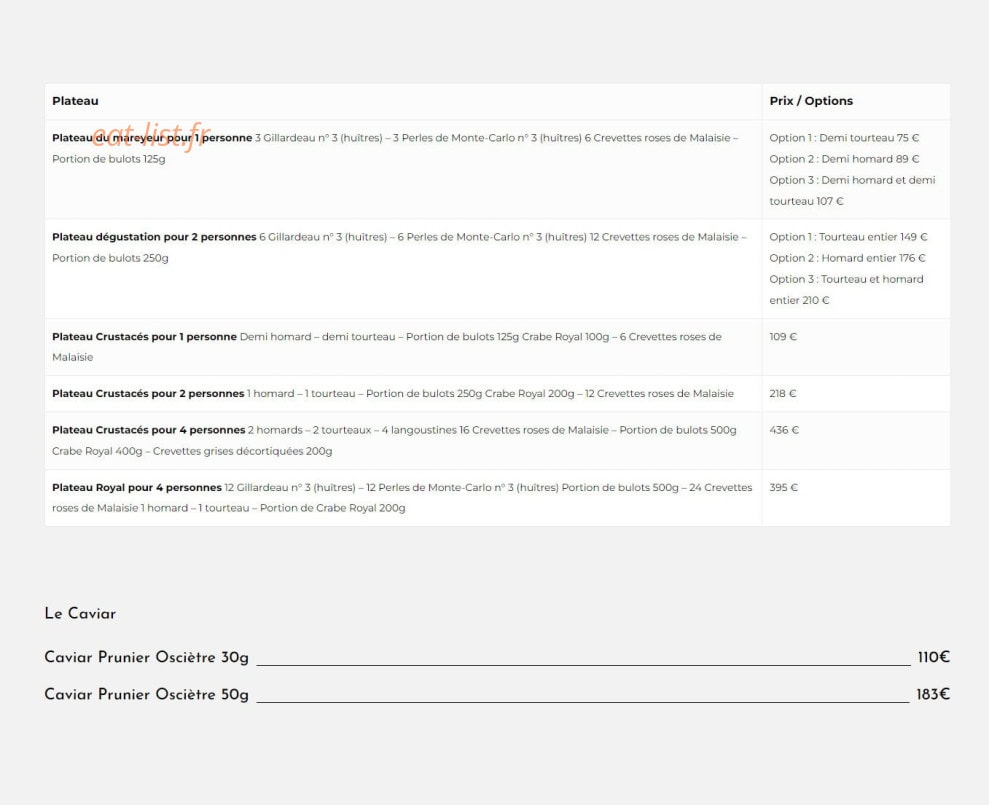
Task: Click Option 3: Demi homard et demi tourteau
Action: pyautogui.click(x=851, y=191)
